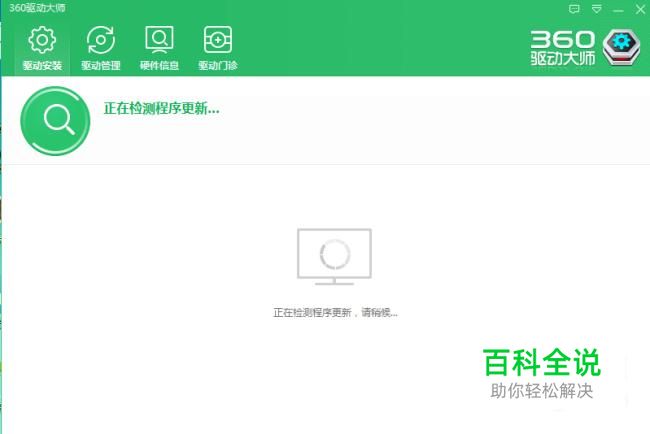
Task: Click the feedback message icon in title bar
Action: tap(574, 9)
